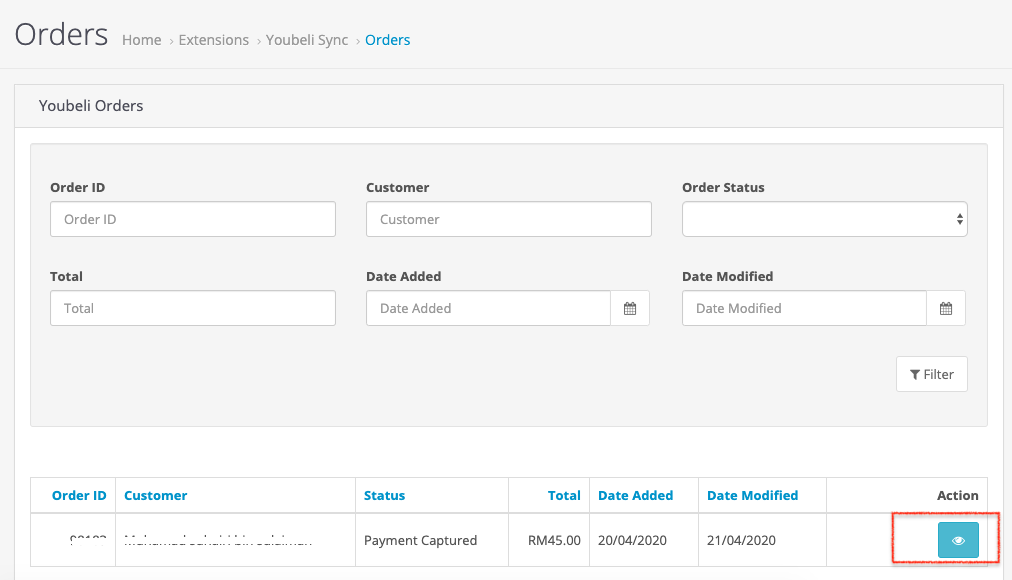Select the Total input field
The width and height of the screenshot is (1012, 580).
[x=192, y=309]
